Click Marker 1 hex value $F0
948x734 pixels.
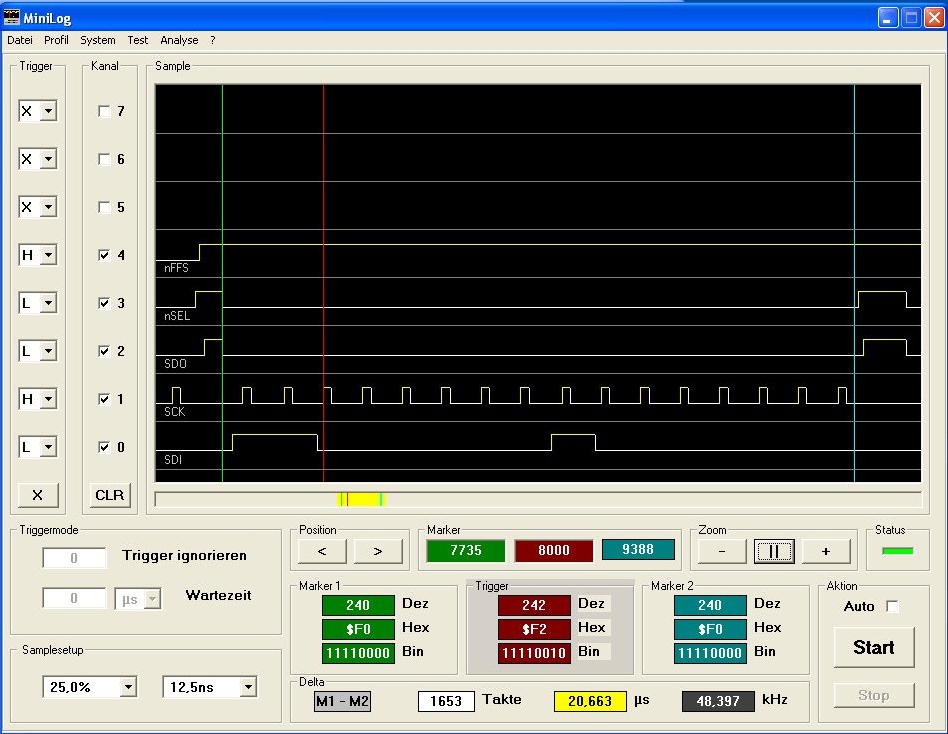point(358,629)
